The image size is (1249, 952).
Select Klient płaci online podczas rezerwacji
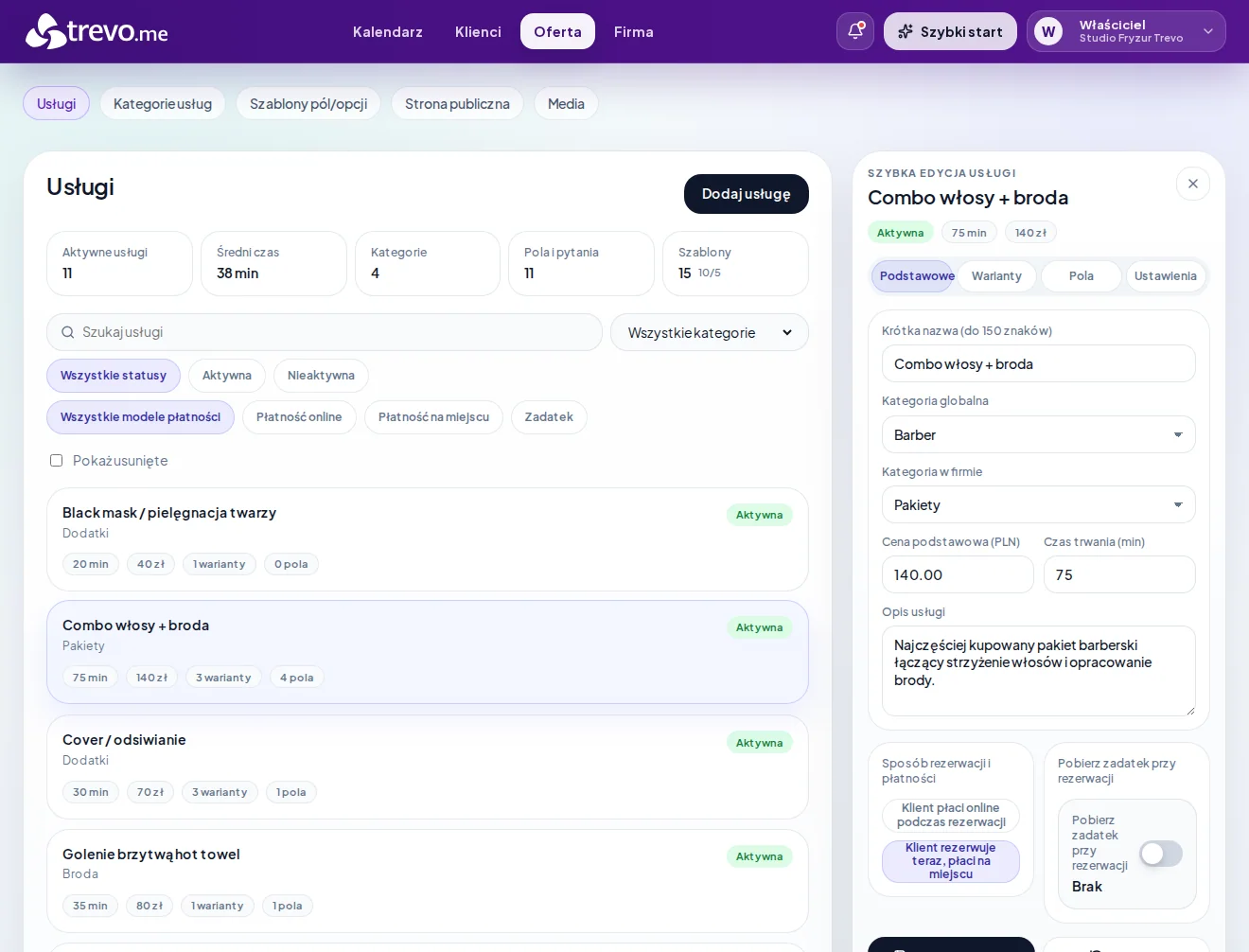pyautogui.click(x=951, y=815)
